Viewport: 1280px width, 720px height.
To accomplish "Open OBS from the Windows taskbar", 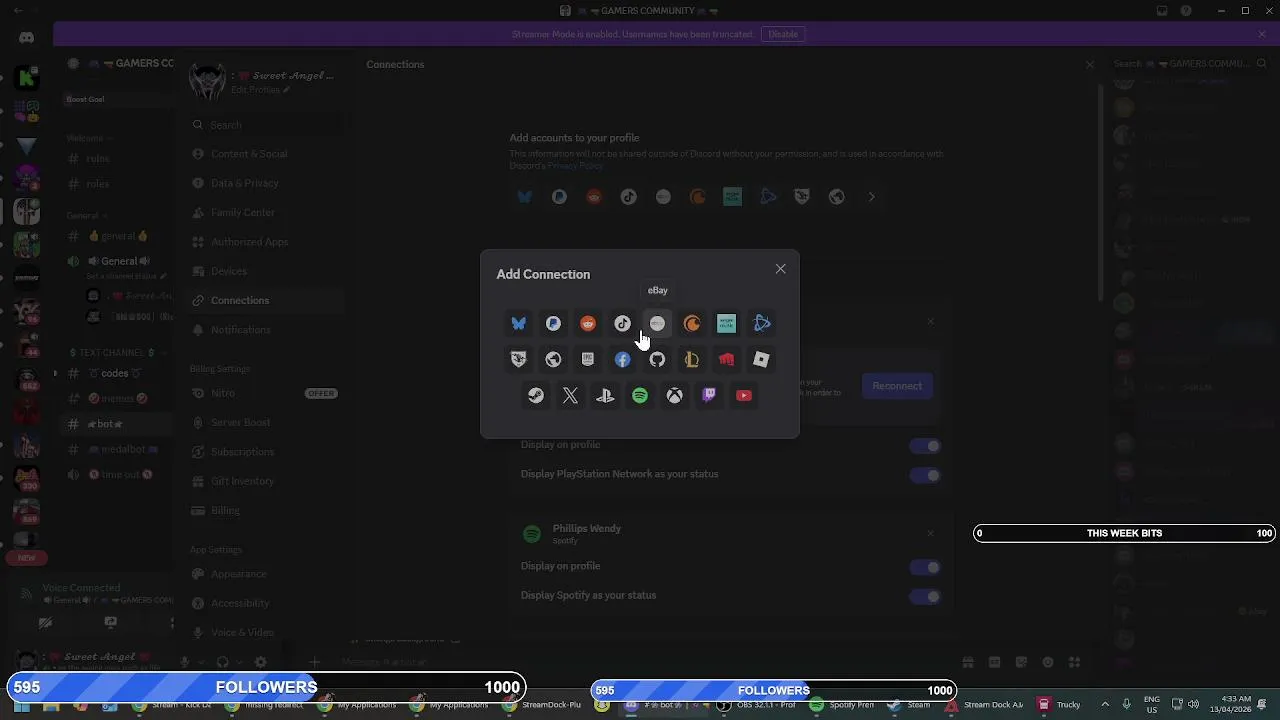I will tap(758, 705).
